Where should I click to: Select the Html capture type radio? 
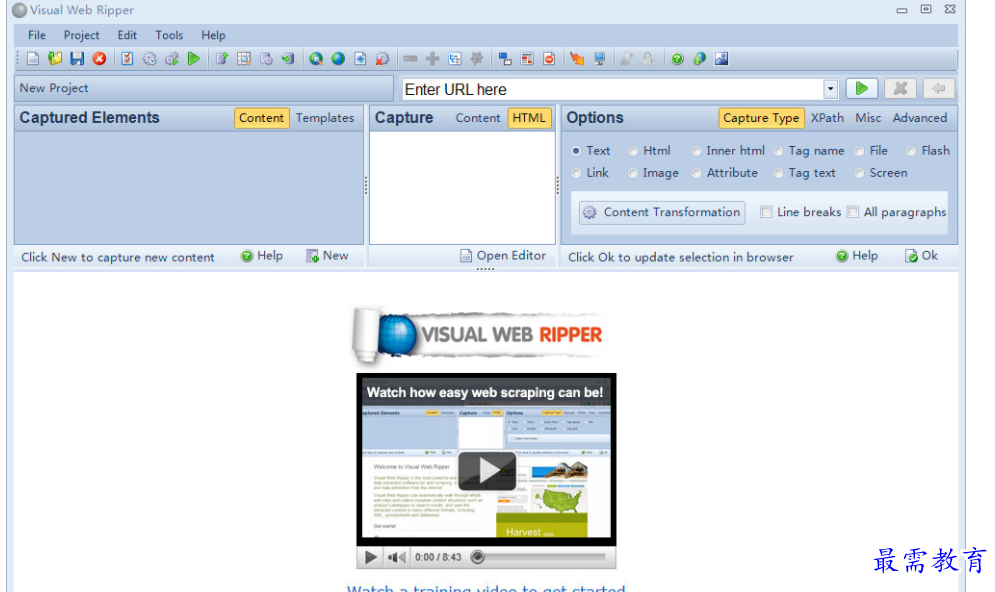click(633, 151)
